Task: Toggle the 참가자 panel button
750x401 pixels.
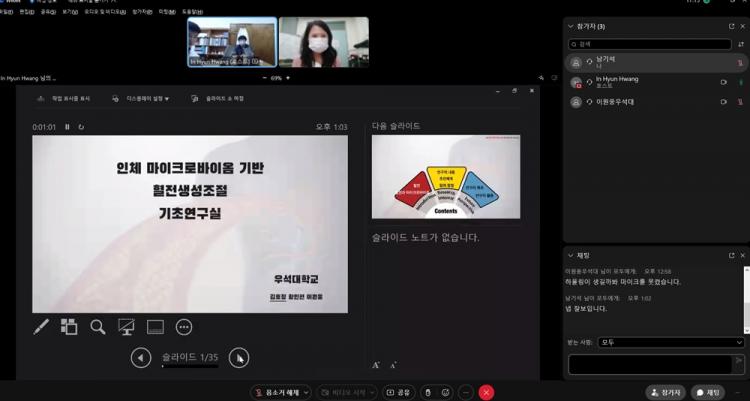Action: pos(666,392)
